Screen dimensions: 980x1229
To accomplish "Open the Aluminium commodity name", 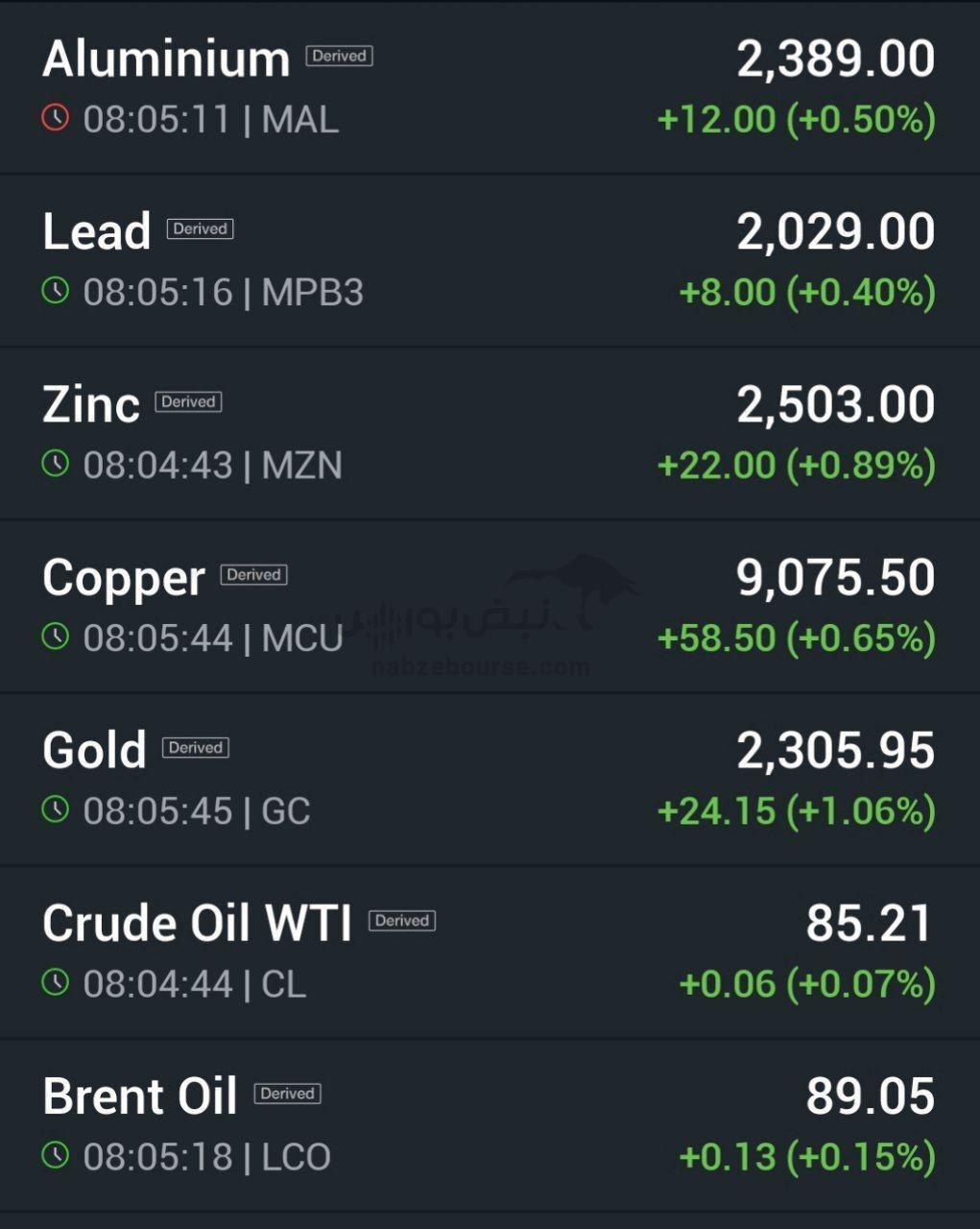I will 166,59.
